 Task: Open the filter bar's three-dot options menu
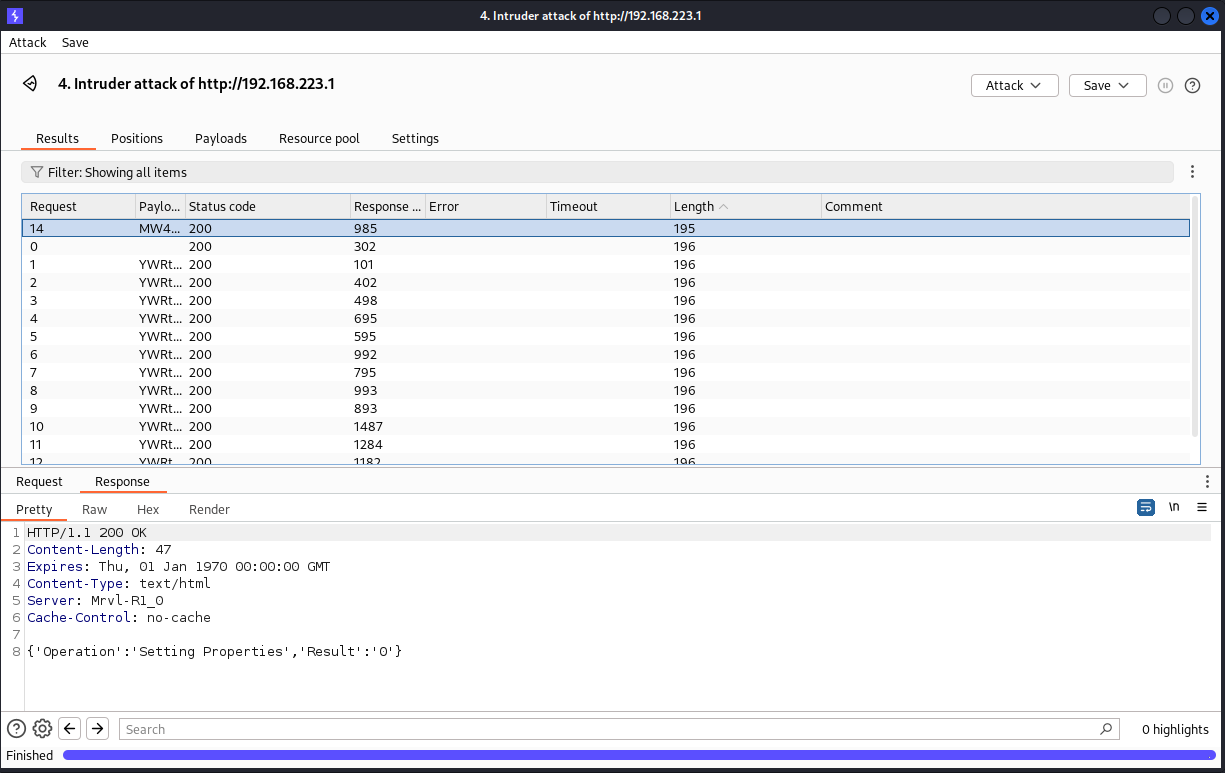[1191, 172]
